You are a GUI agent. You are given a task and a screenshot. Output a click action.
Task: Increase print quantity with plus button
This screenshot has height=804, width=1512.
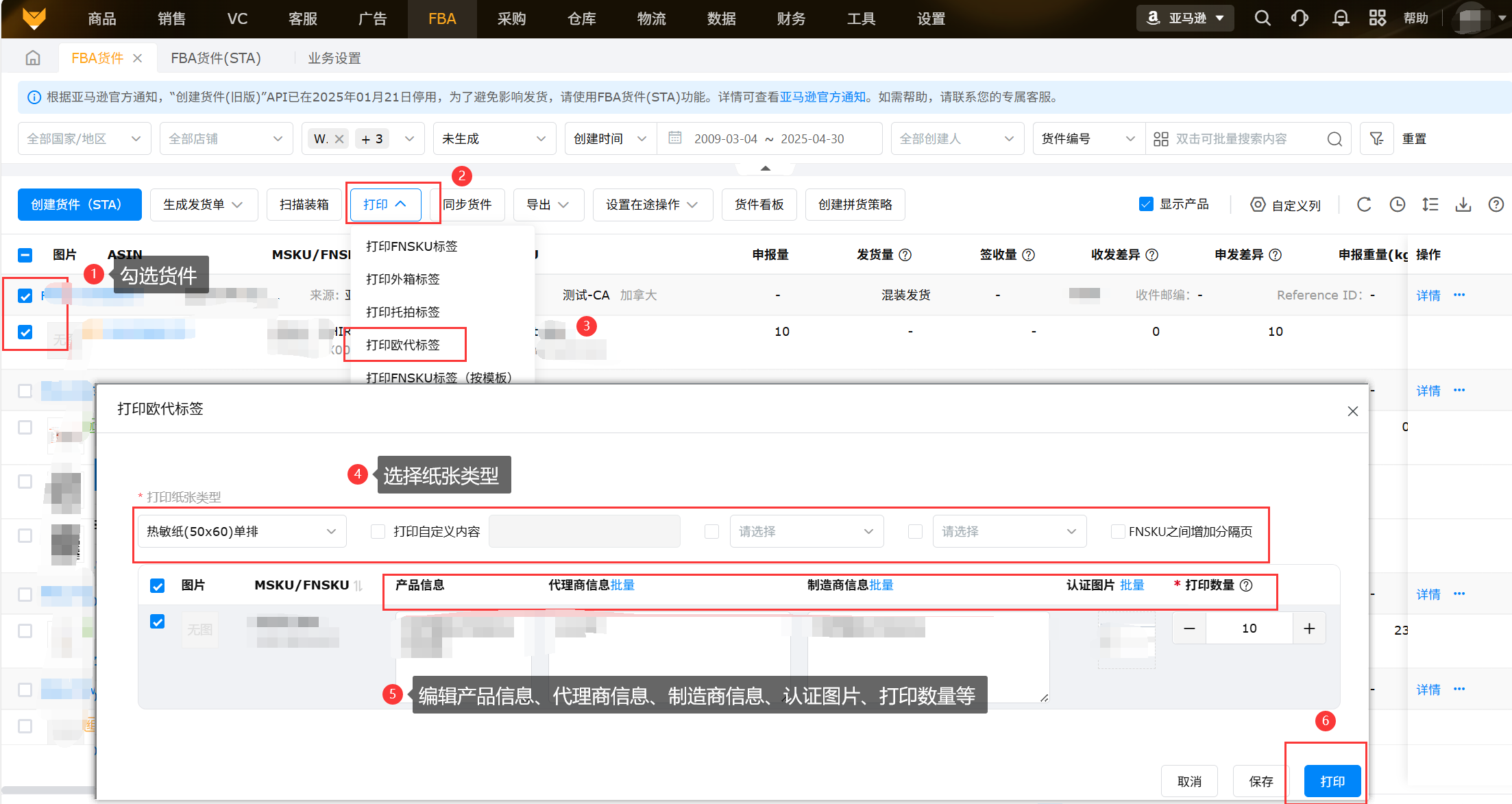[1309, 629]
